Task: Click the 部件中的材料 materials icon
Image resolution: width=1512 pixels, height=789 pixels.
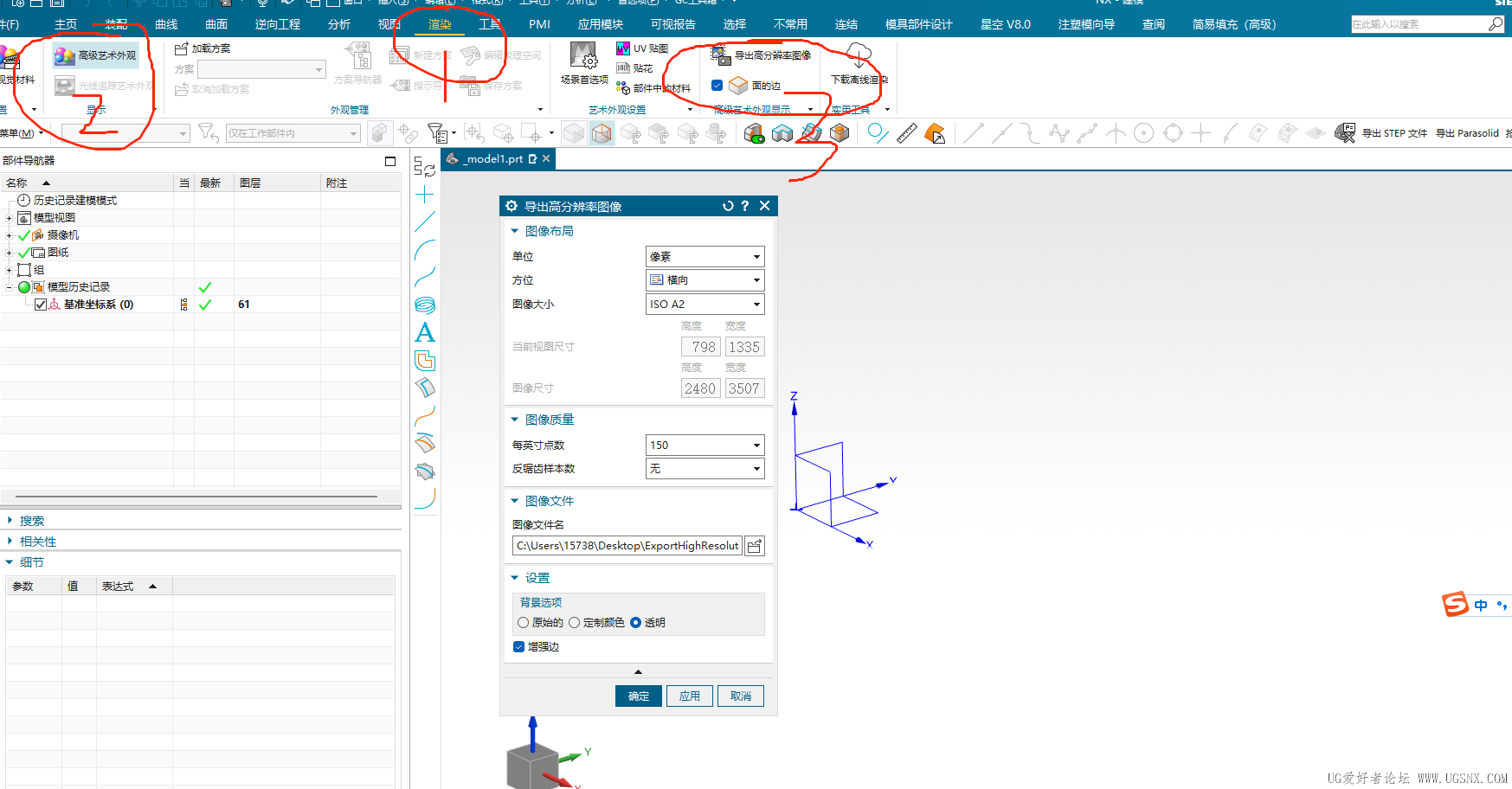Action: pyautogui.click(x=623, y=87)
